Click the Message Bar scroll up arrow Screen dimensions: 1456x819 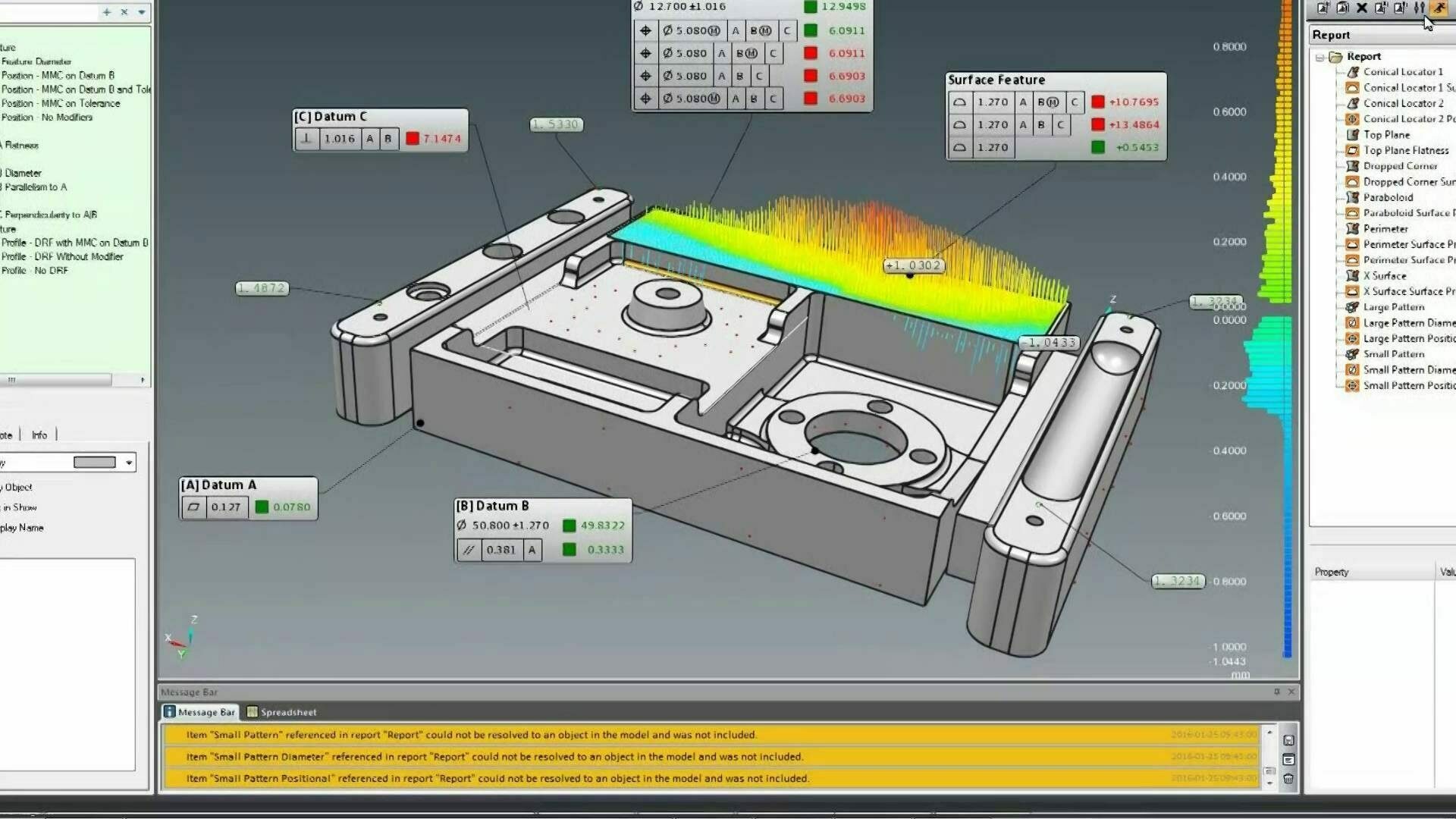pos(1270,733)
